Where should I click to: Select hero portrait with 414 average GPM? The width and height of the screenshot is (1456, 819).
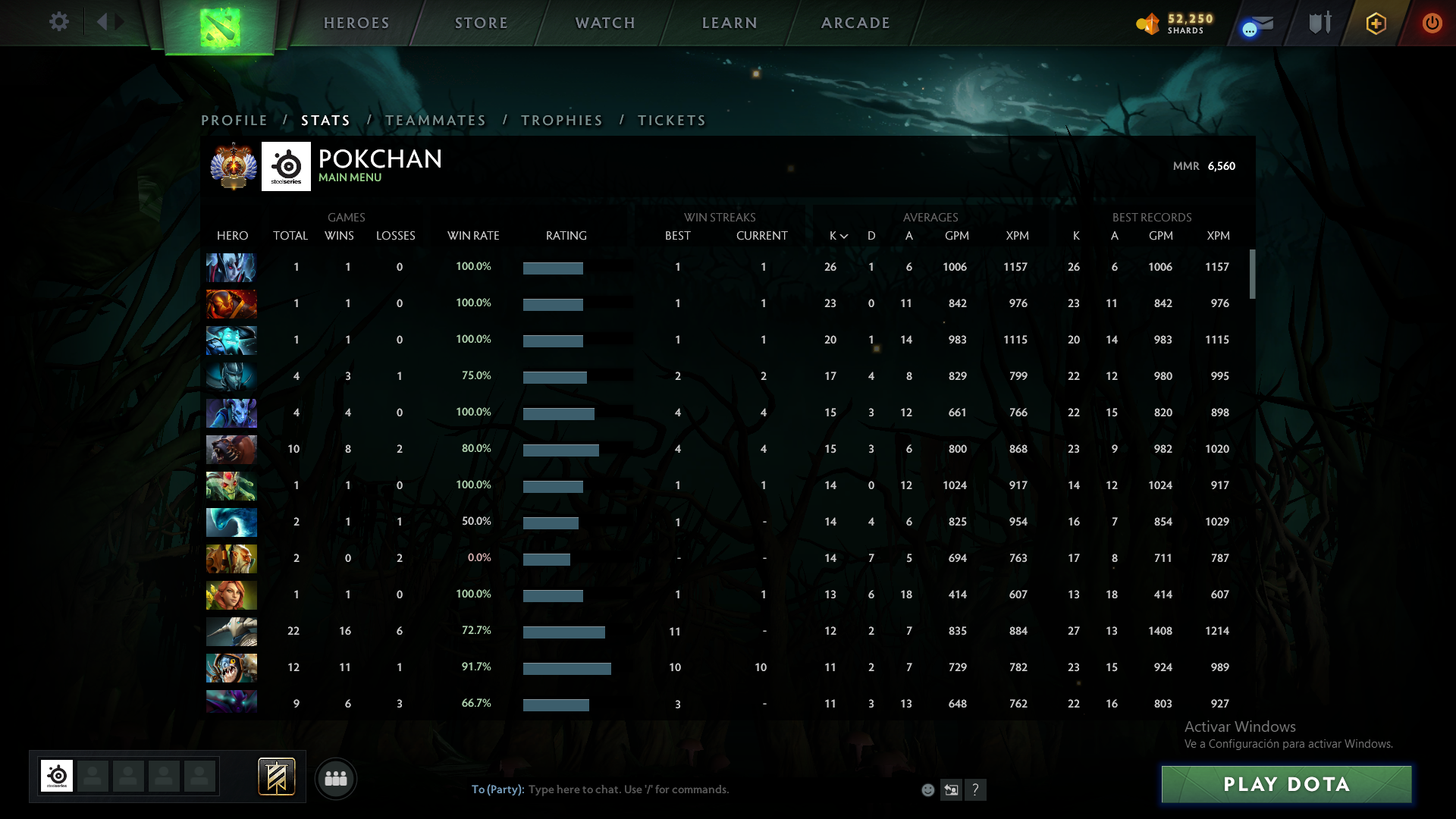(231, 595)
